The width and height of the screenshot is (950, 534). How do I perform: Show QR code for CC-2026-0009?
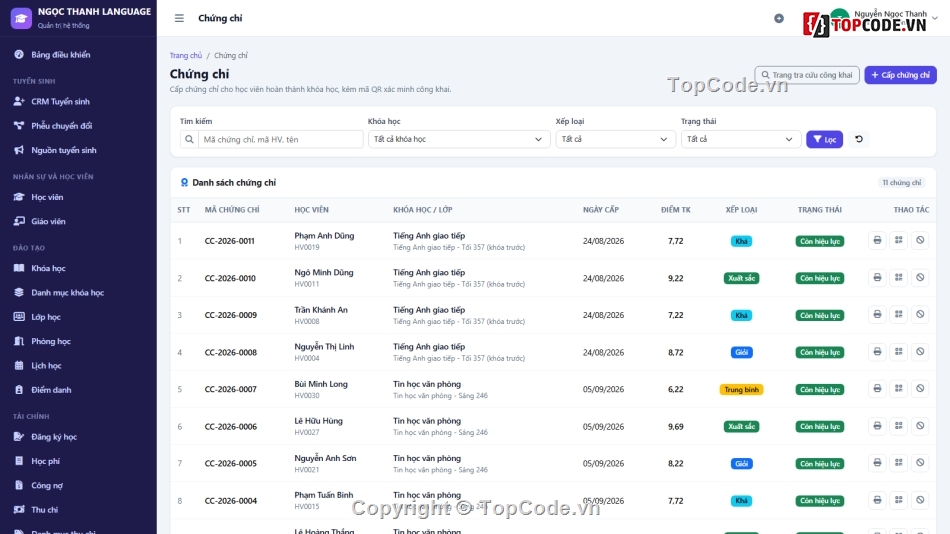[899, 315]
